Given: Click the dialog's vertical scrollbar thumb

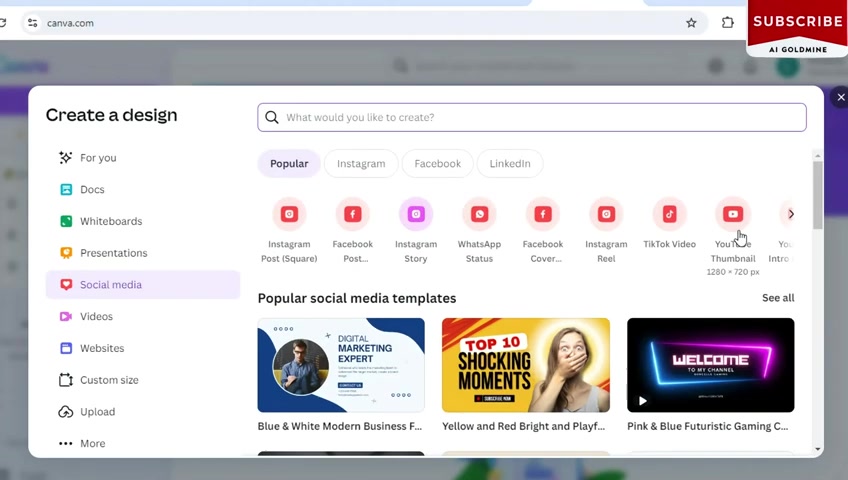Looking at the screenshot, I should click(818, 195).
